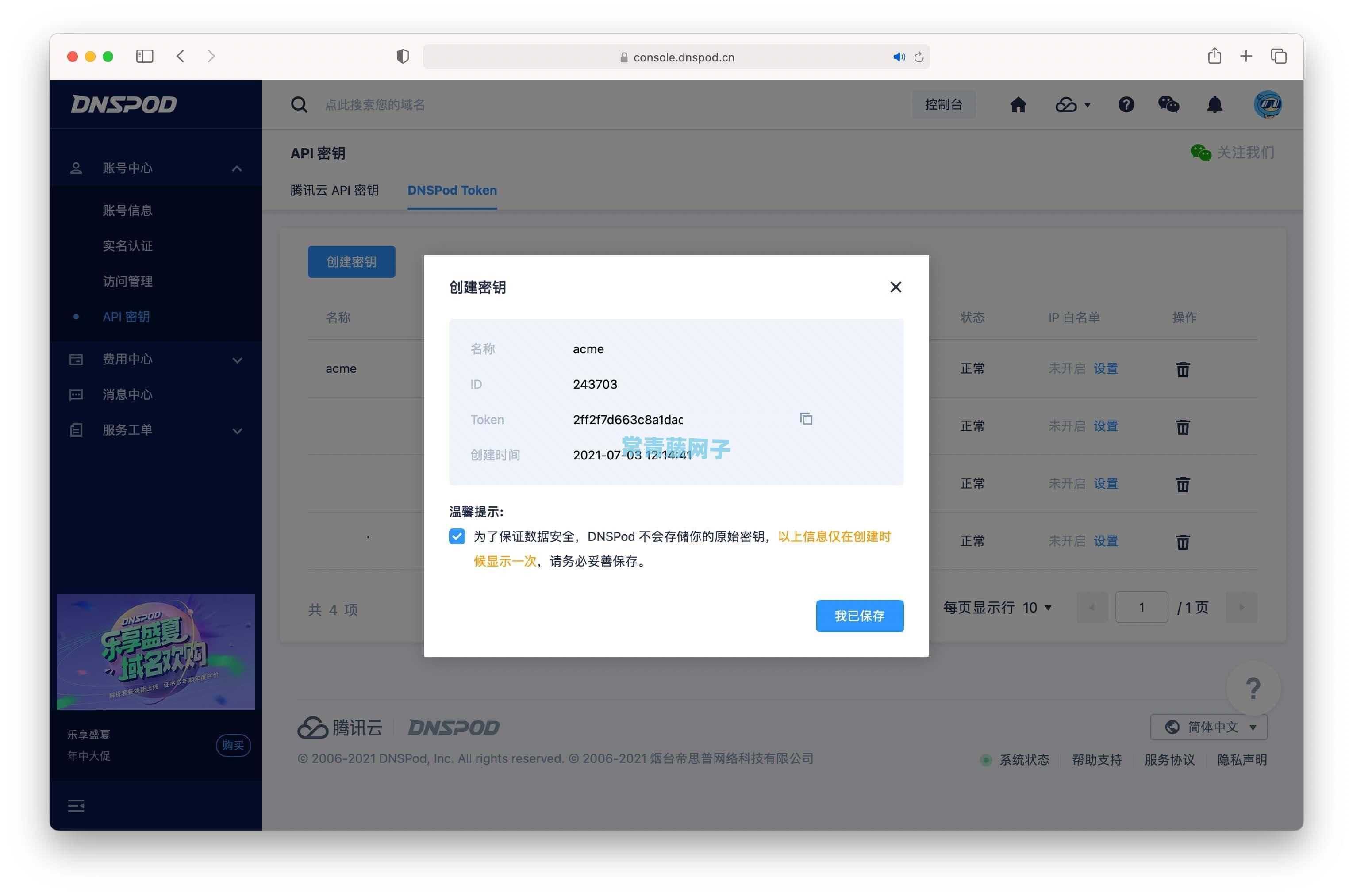This screenshot has height=896, width=1353.
Task: Go back with Safari back arrow
Action: tap(181, 56)
